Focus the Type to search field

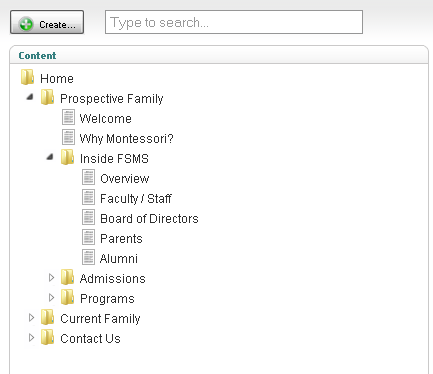pyautogui.click(x=234, y=22)
